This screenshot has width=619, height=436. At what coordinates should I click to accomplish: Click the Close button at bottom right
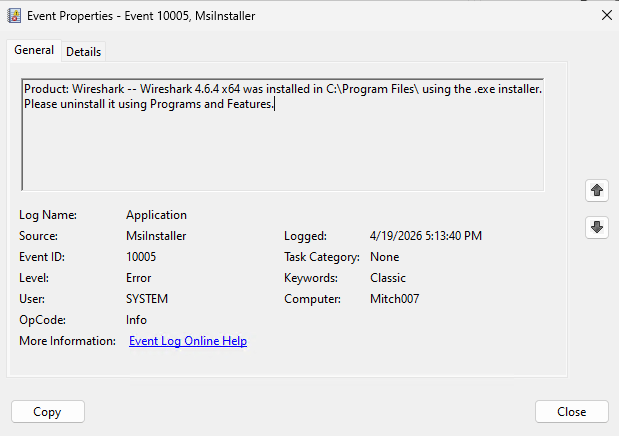[x=571, y=411]
